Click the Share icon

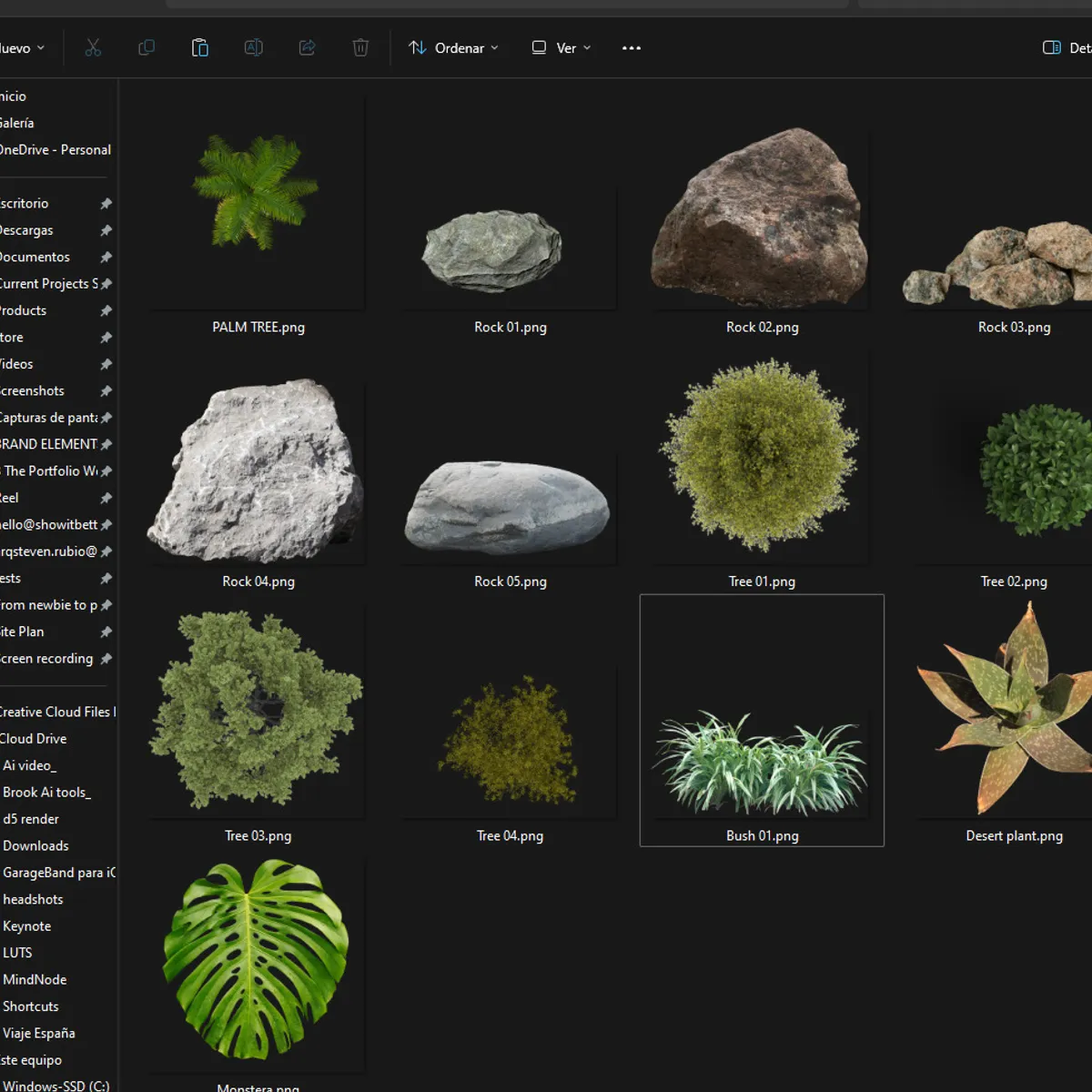coord(307,47)
